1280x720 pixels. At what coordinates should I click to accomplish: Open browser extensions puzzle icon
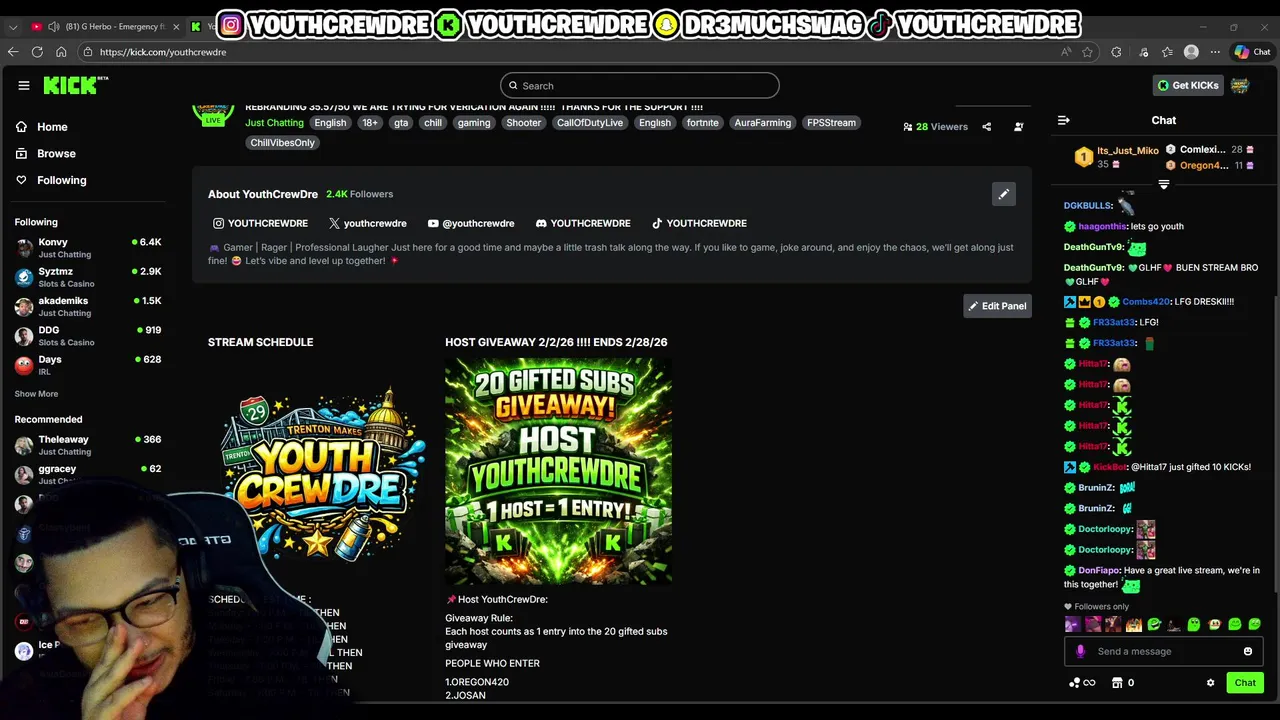(x=1116, y=52)
